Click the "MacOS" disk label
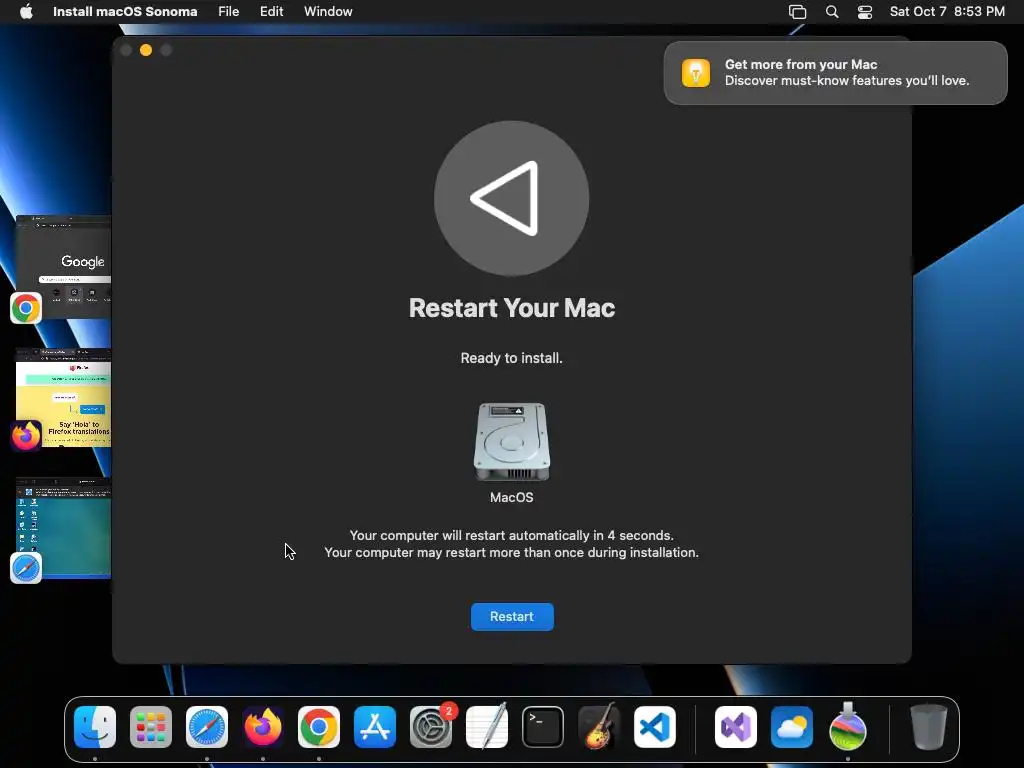The image size is (1024, 768). (x=511, y=498)
